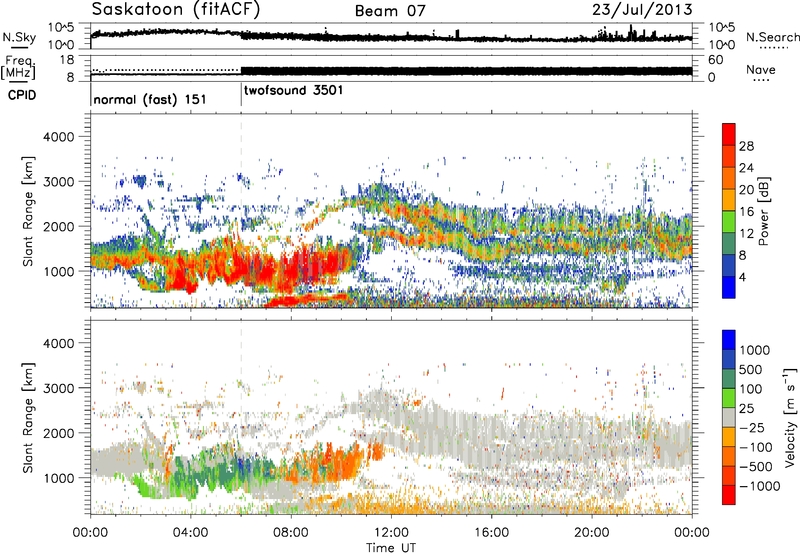Click the "Saskatoon (fitACF)" plot title
The height and width of the screenshot is (554, 800).
click(x=176, y=9)
